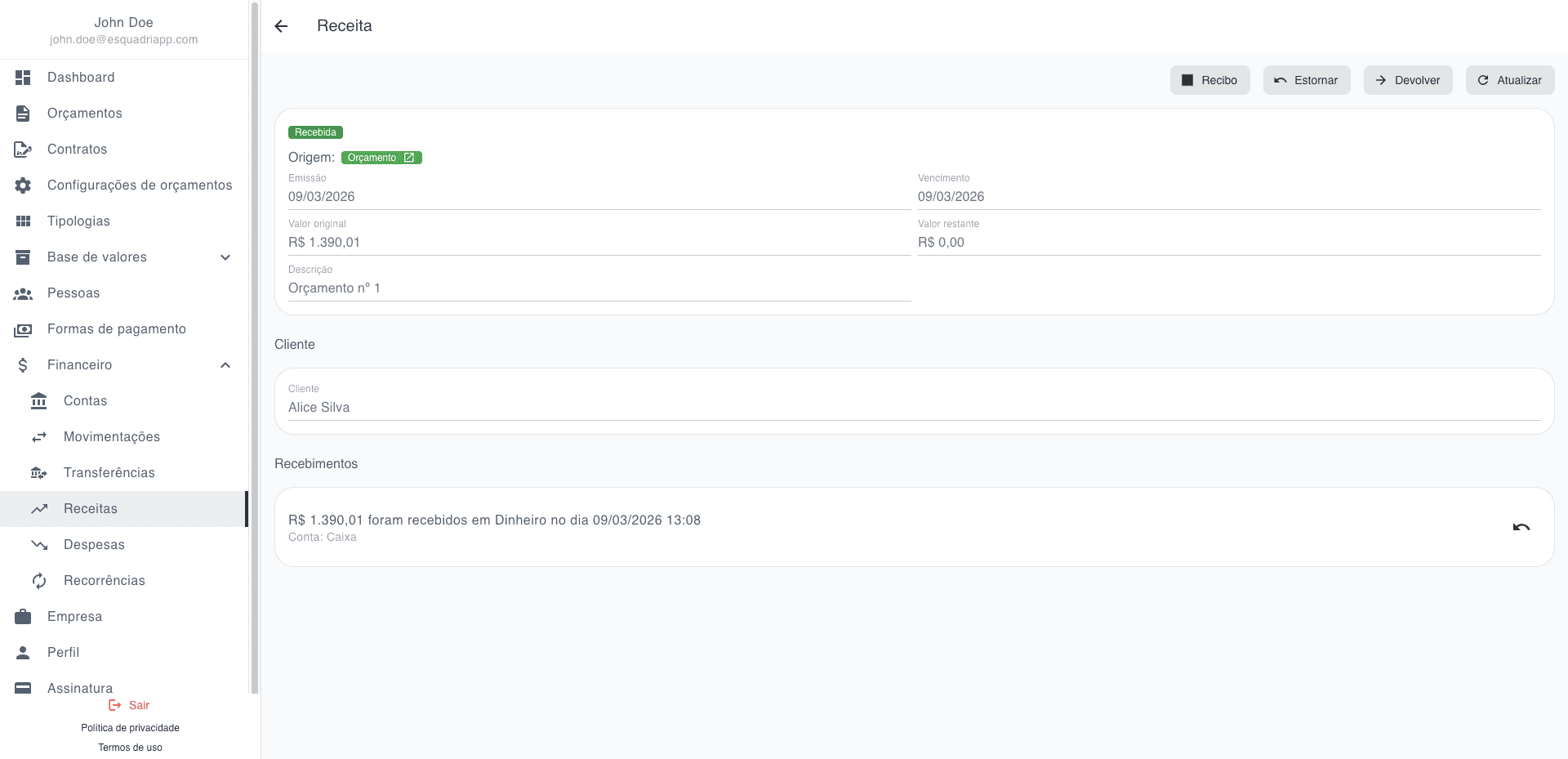Click the Tipologias grid icon
1568x759 pixels.
click(x=23, y=221)
